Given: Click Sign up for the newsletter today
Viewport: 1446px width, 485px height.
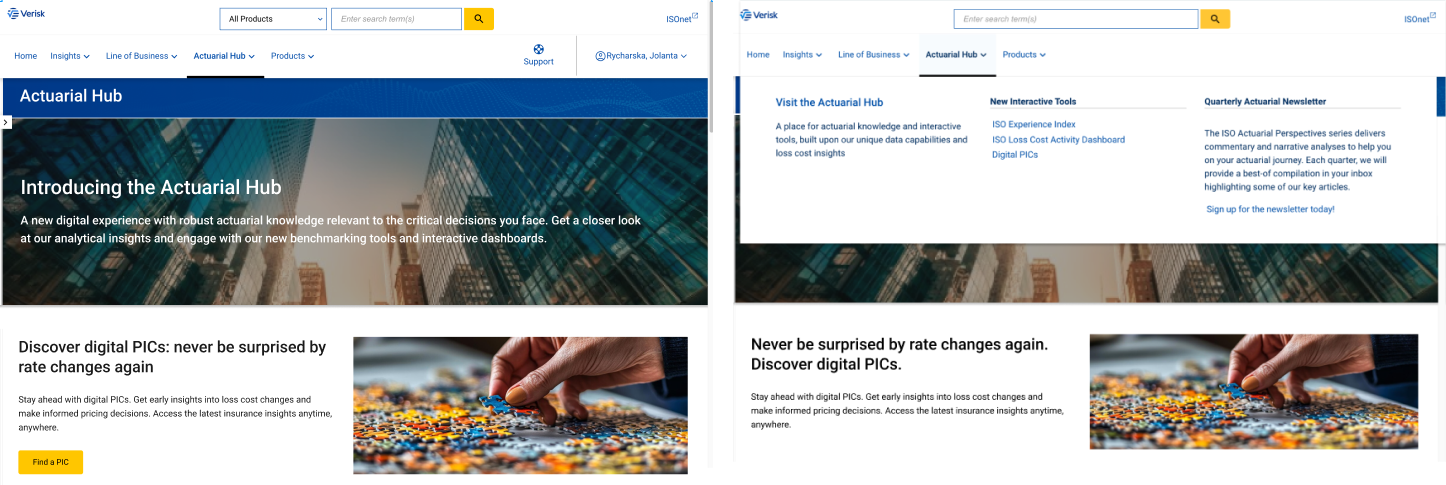Looking at the screenshot, I should coord(1270,209).
